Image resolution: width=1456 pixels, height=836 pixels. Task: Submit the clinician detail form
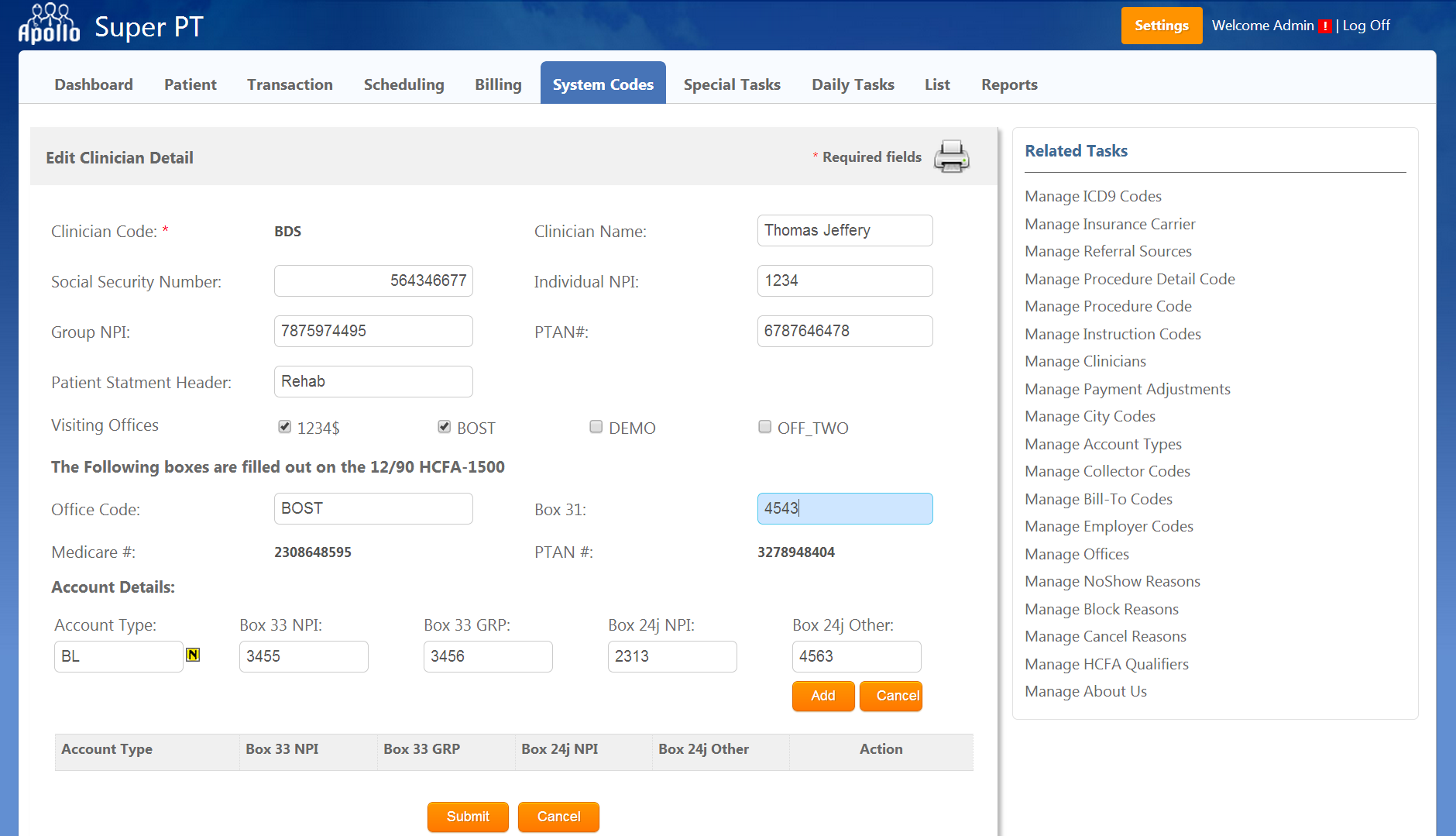[x=468, y=817]
